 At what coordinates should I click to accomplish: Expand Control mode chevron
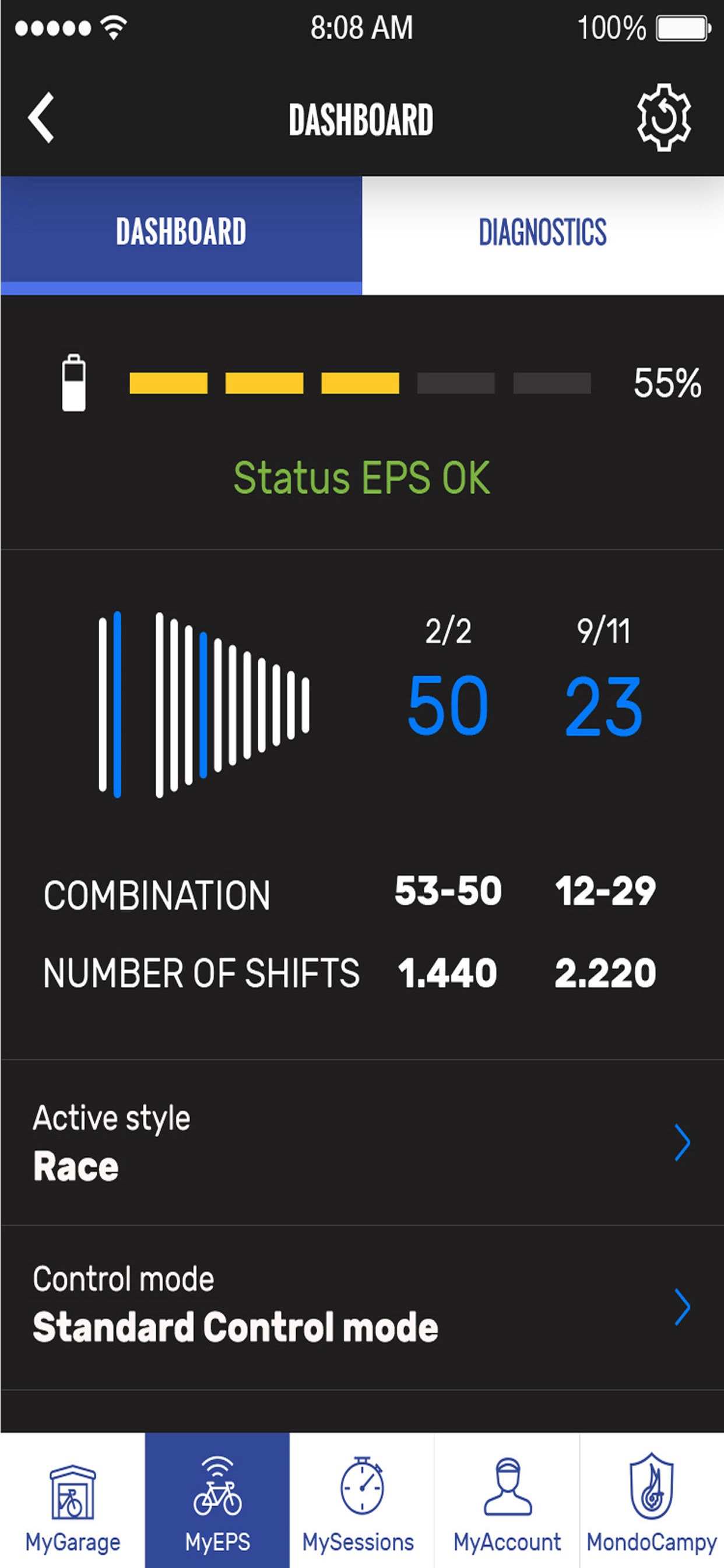682,1307
